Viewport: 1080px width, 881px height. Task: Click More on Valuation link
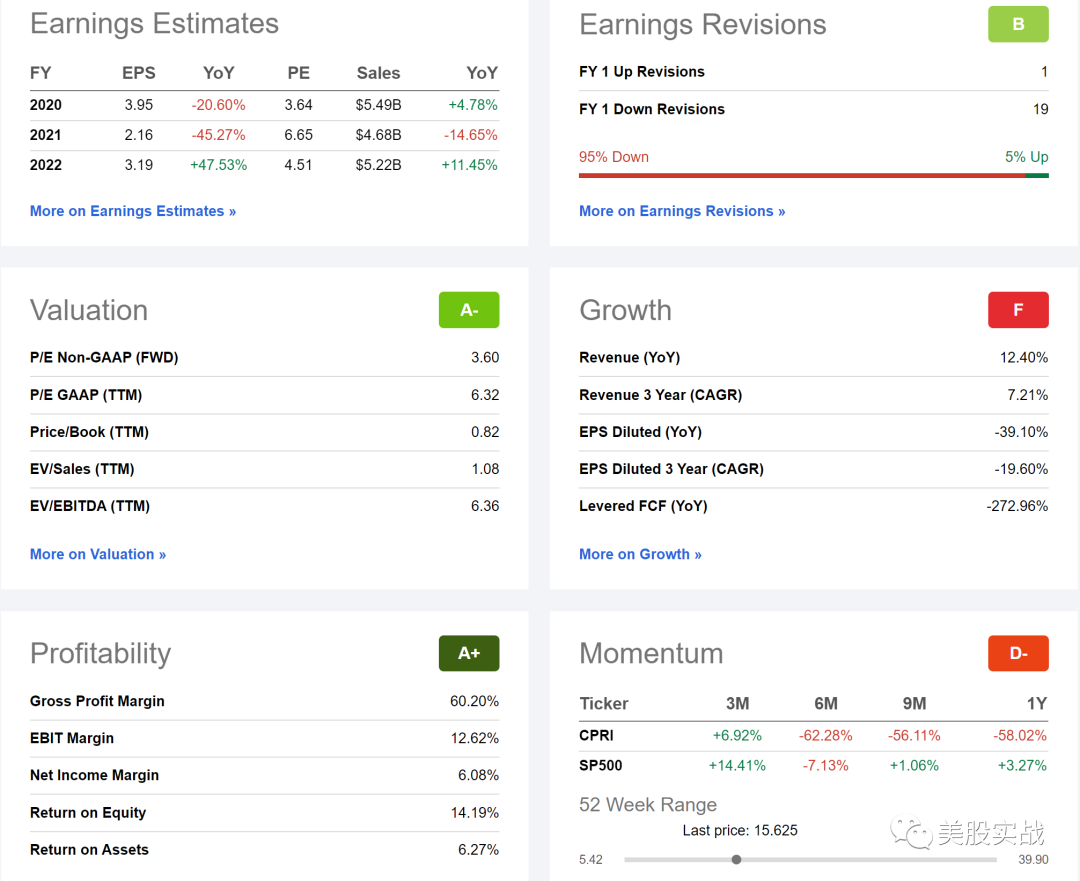coord(98,554)
